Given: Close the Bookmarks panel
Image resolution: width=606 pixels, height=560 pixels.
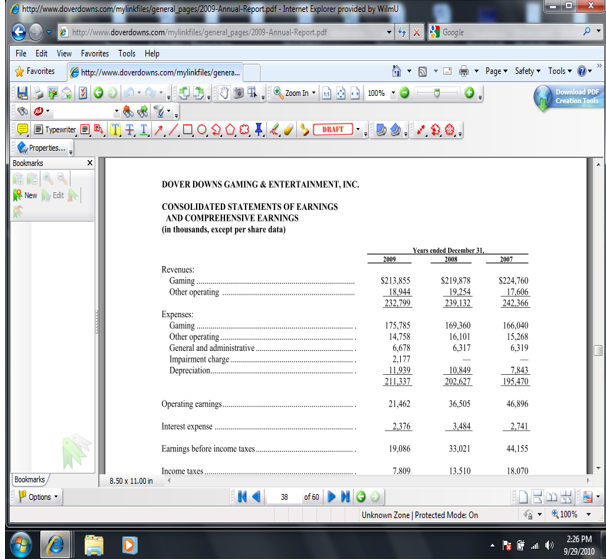Looking at the screenshot, I should coord(90,162).
